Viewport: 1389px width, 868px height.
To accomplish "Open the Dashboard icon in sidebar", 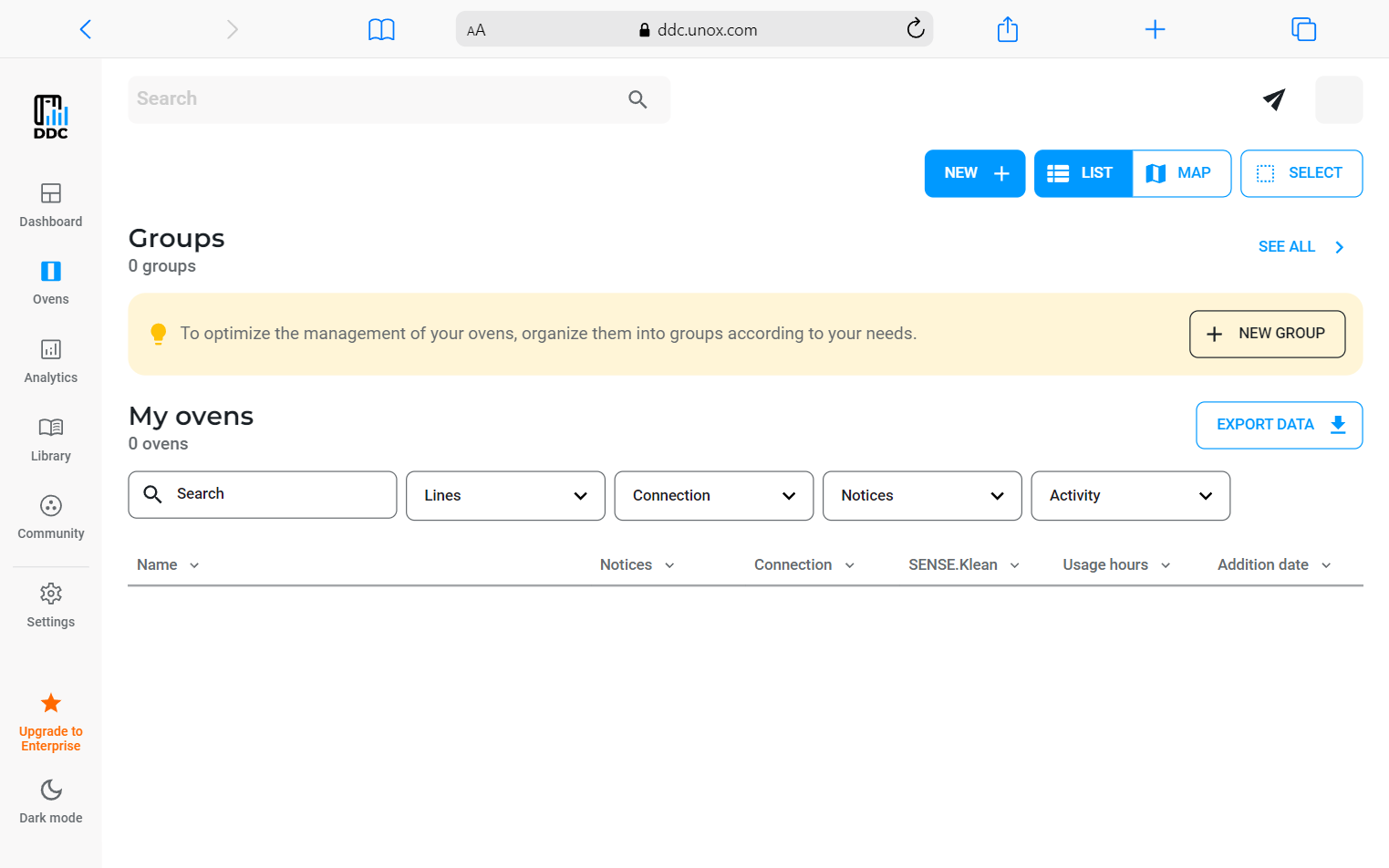I will click(51, 193).
